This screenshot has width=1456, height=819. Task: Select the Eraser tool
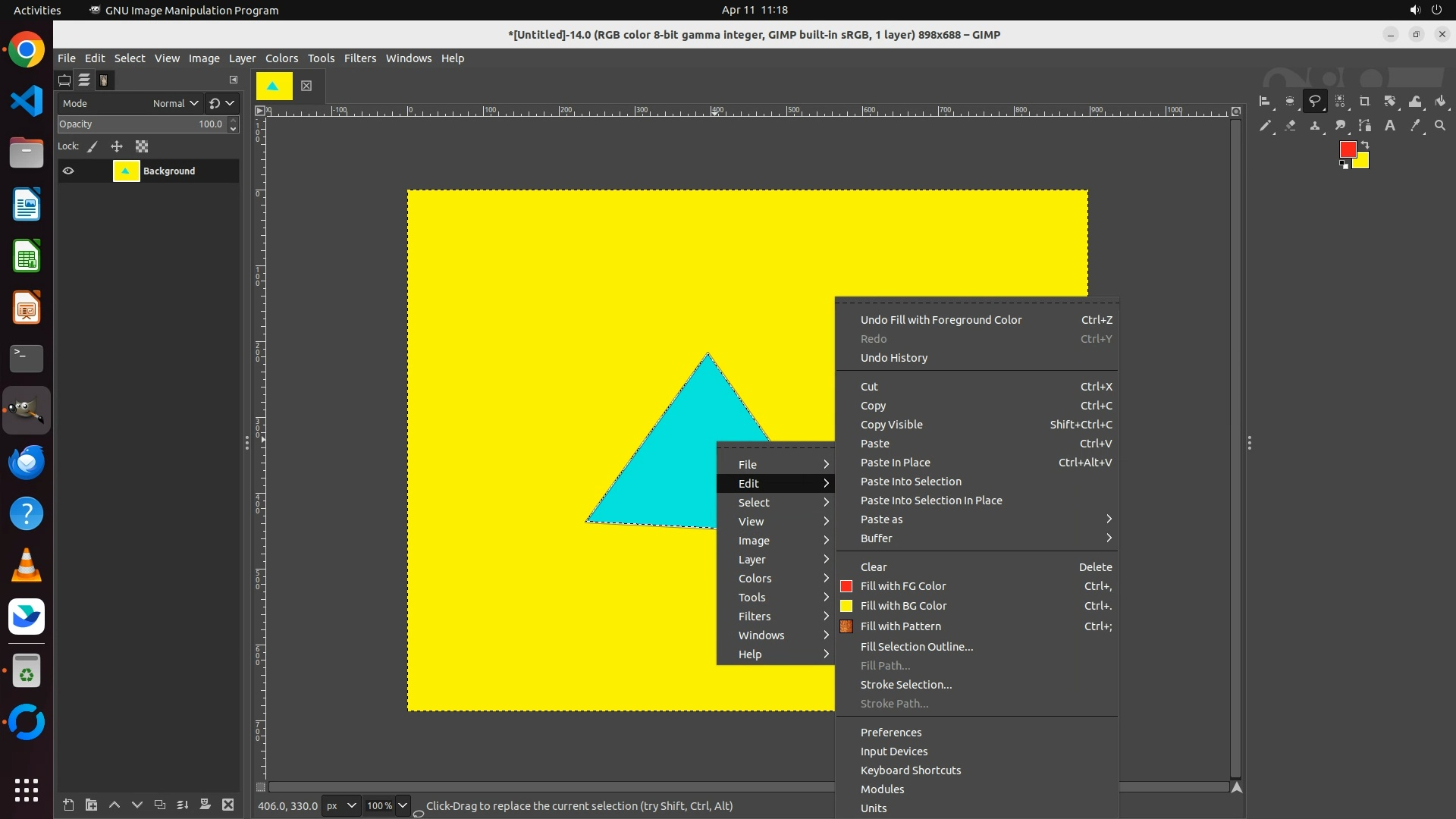(1290, 126)
